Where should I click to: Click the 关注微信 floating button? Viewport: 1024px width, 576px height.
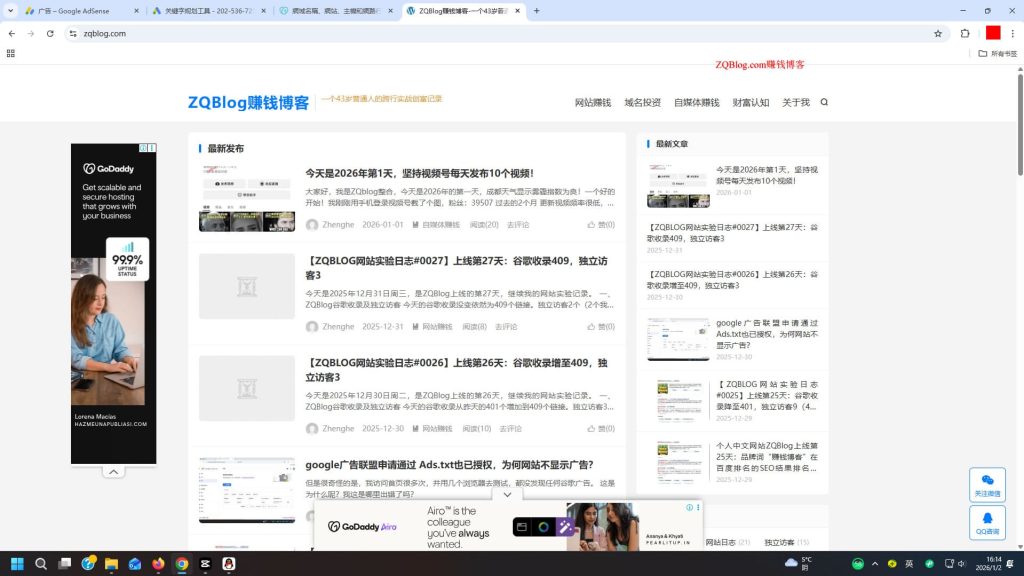(x=987, y=485)
